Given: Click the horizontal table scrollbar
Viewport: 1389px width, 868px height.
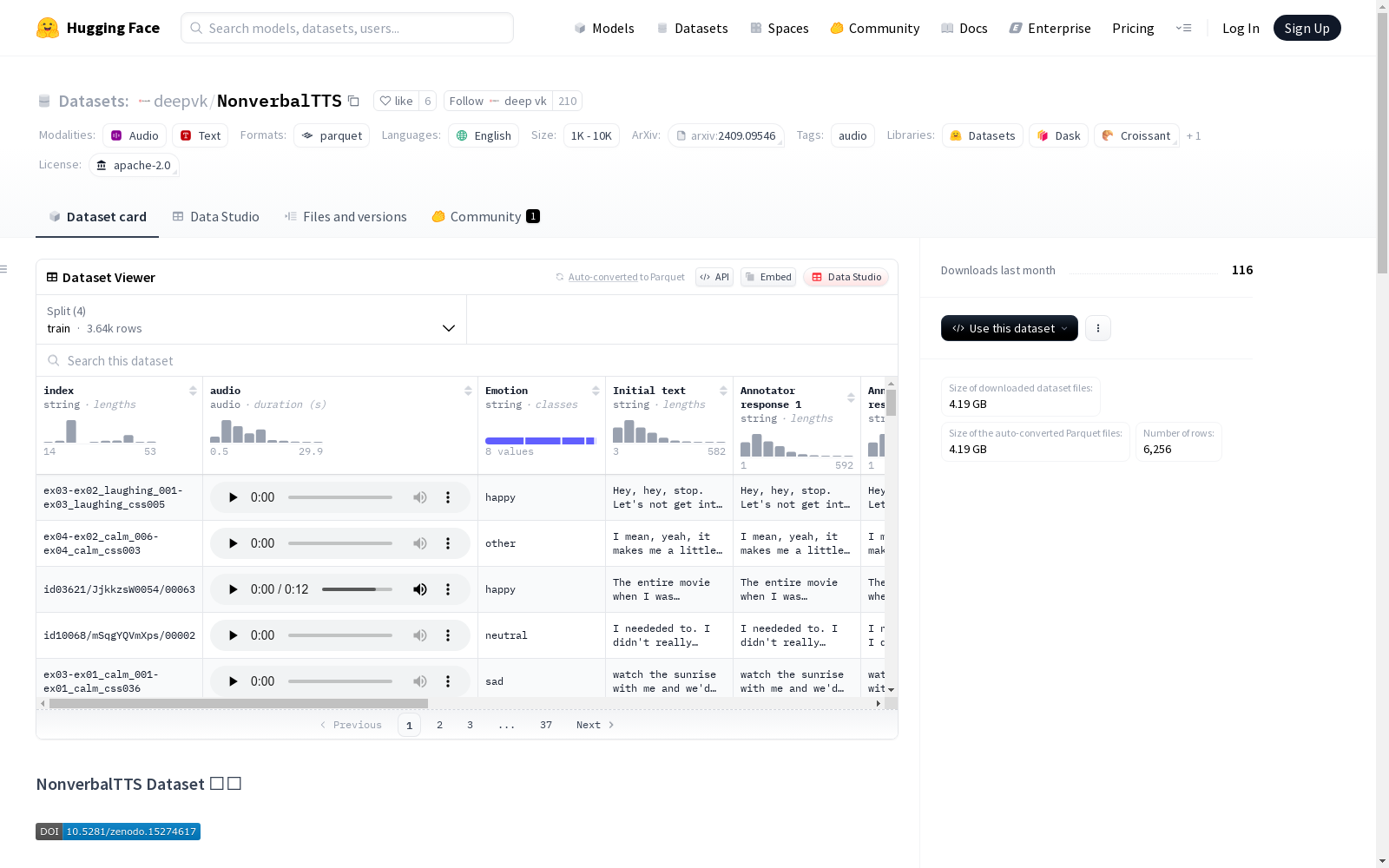Looking at the screenshot, I should pos(239,703).
